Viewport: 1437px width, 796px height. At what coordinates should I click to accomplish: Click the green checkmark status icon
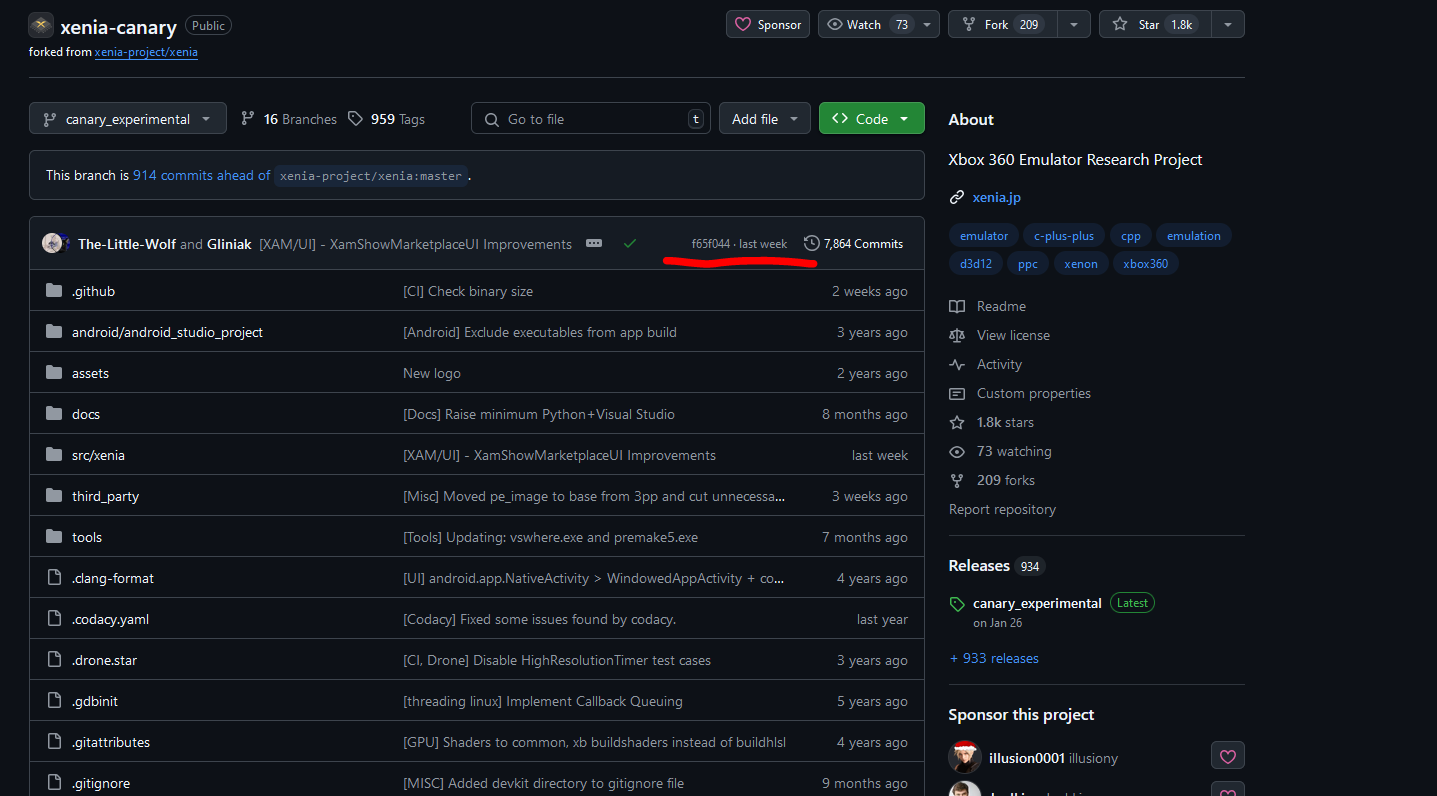pos(629,243)
